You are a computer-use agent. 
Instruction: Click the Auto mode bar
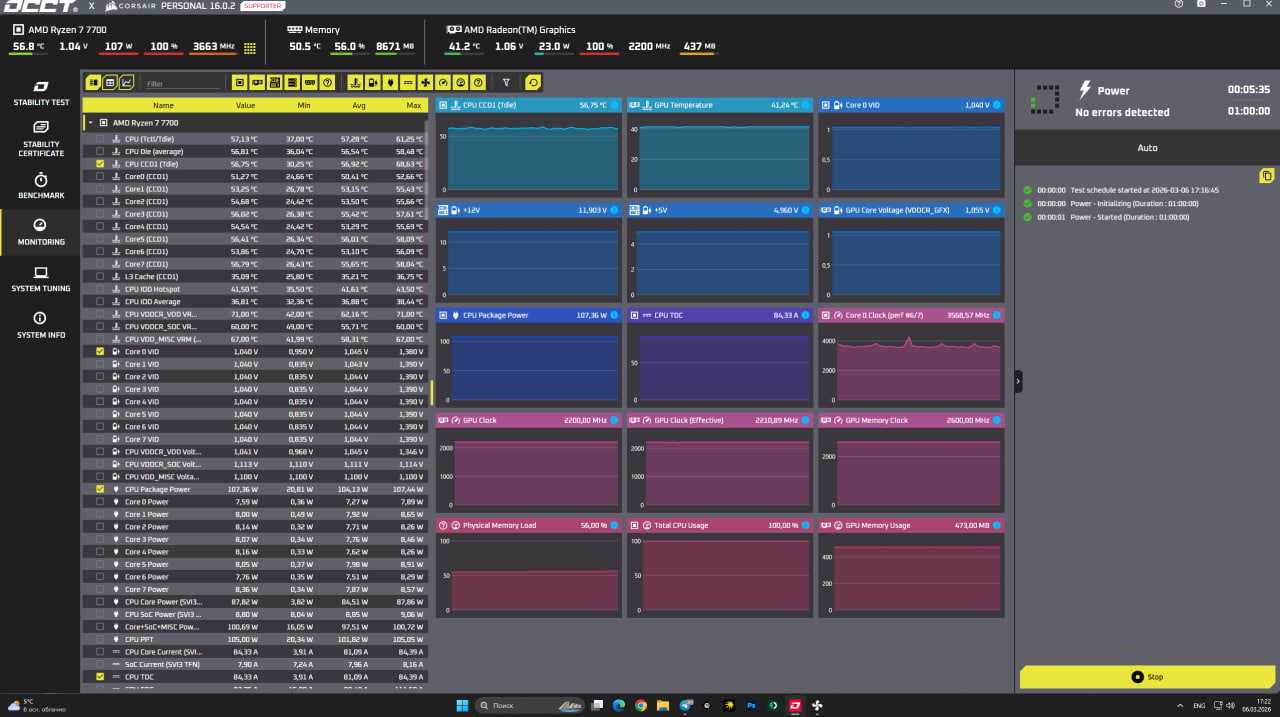[x=1147, y=148]
